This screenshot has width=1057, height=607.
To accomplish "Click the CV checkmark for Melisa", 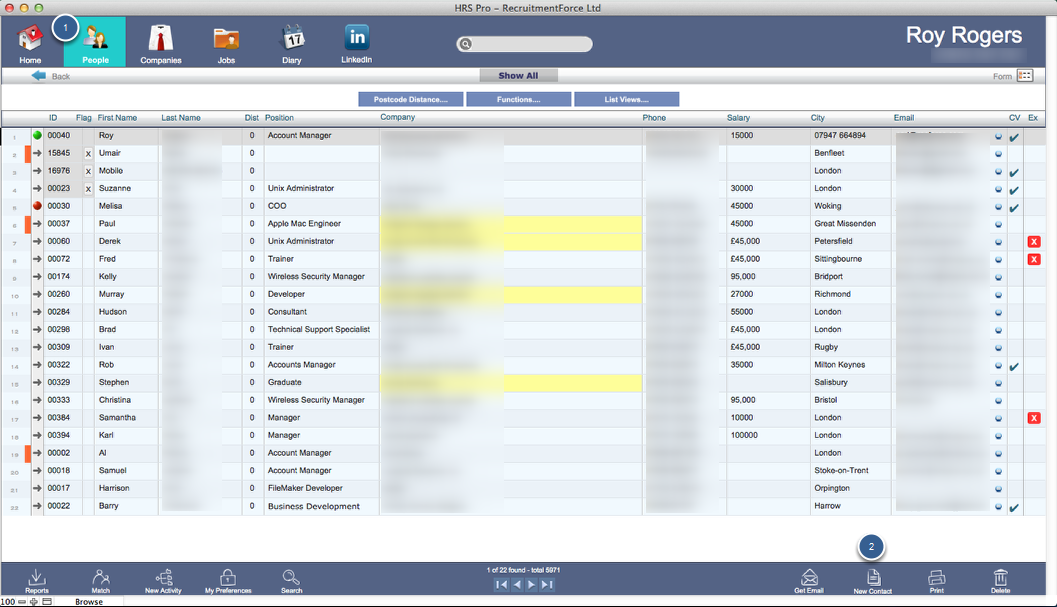I will point(1014,208).
